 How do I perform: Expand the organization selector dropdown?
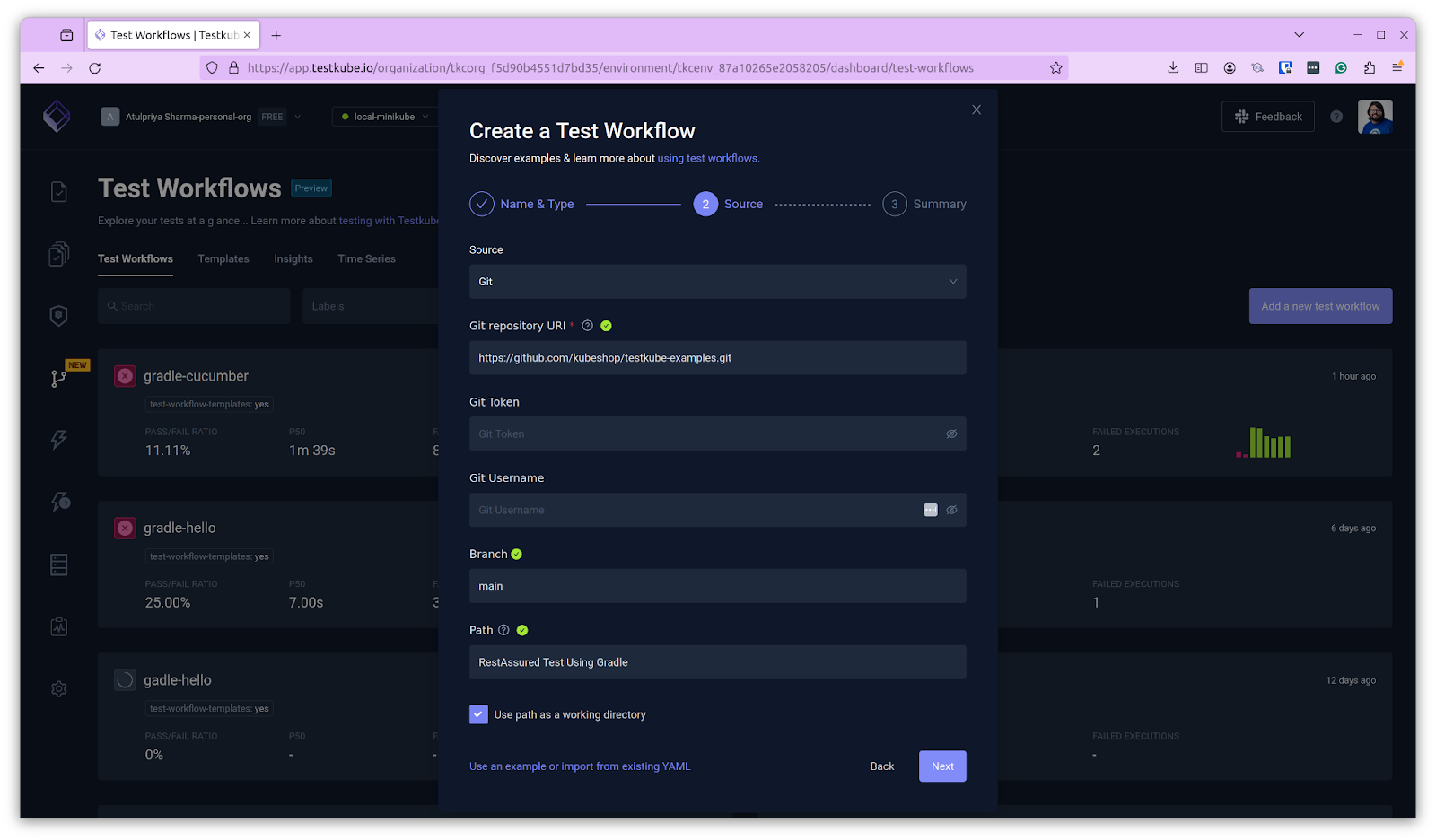tap(298, 117)
